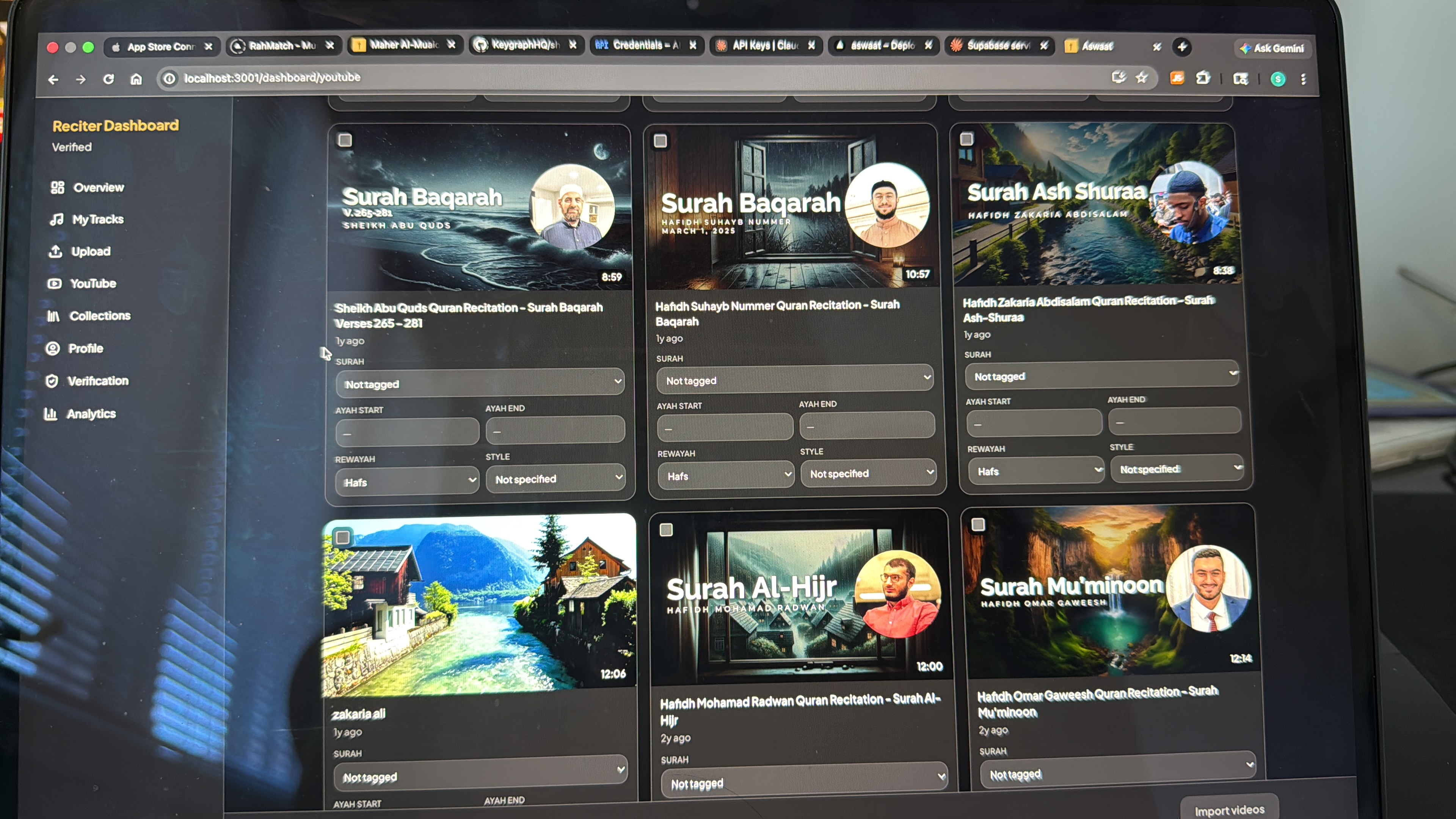Image resolution: width=1456 pixels, height=819 pixels.
Task: Select the Sheikh Abu Quds video checkbox
Action: click(x=345, y=140)
